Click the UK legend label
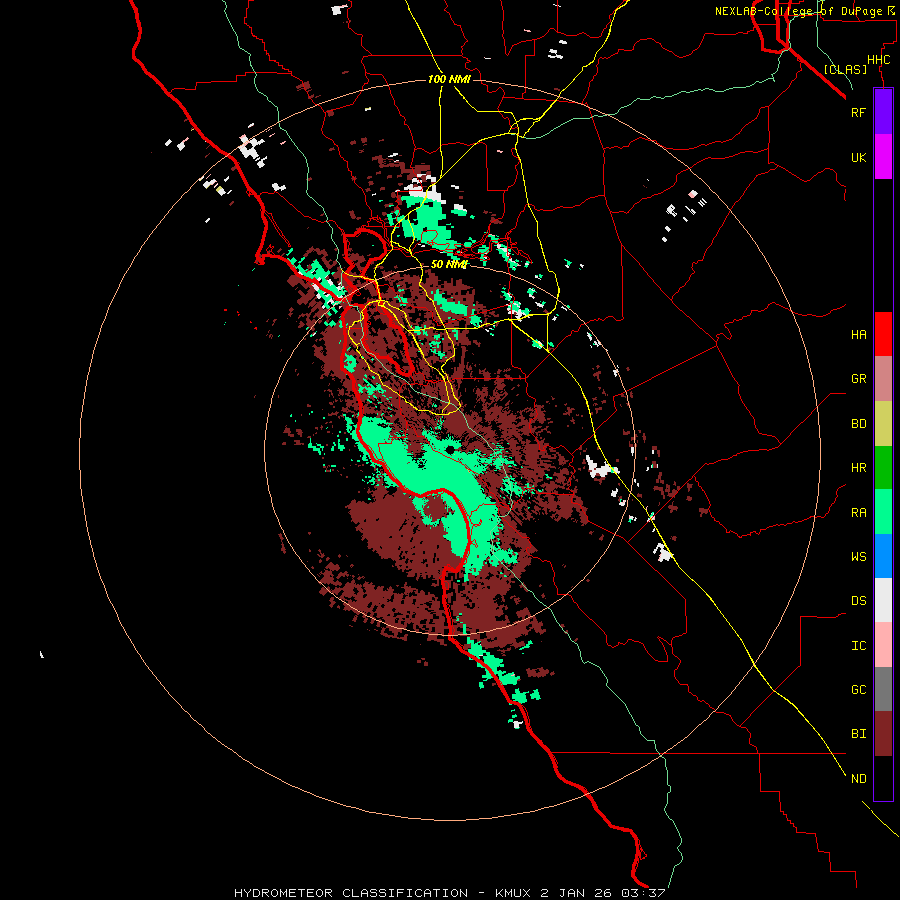 tap(858, 157)
